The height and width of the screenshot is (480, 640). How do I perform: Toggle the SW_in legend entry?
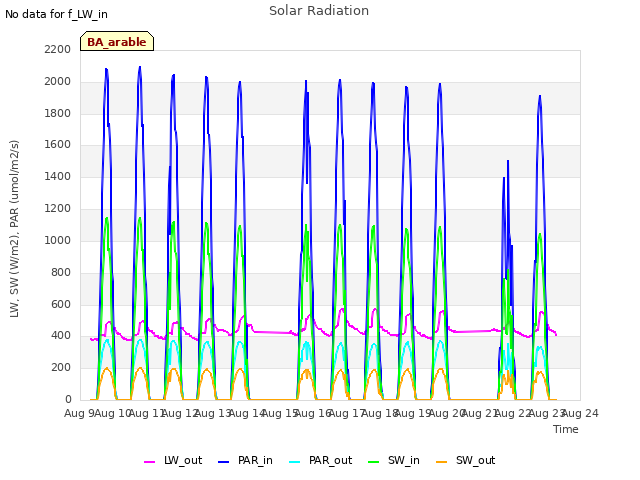(394, 460)
